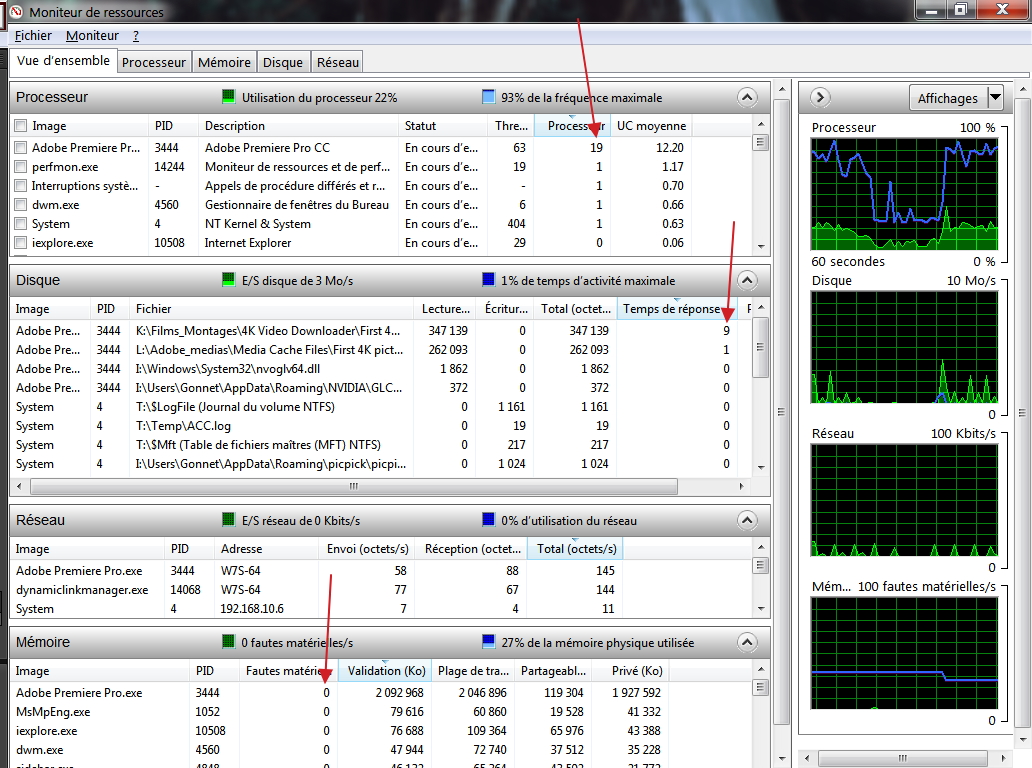Select dynamicmanager.exe network row
This screenshot has height=768, width=1032.
(316, 590)
